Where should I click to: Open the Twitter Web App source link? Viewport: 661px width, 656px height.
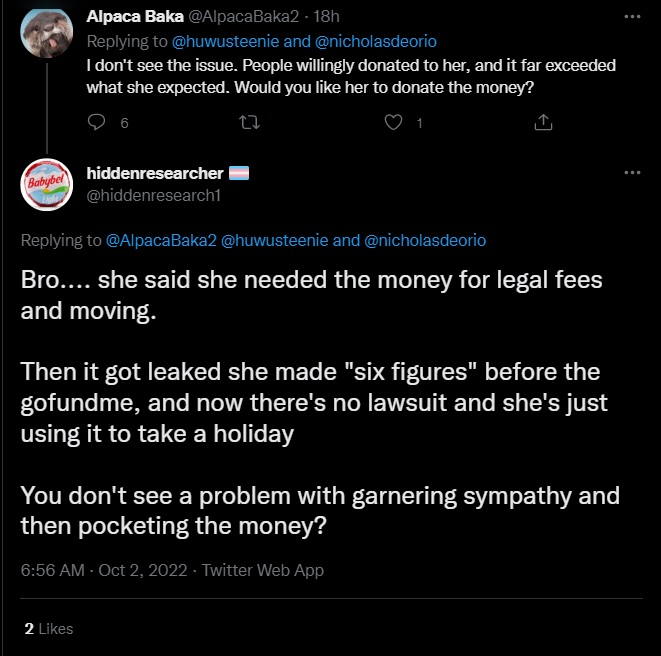point(263,570)
